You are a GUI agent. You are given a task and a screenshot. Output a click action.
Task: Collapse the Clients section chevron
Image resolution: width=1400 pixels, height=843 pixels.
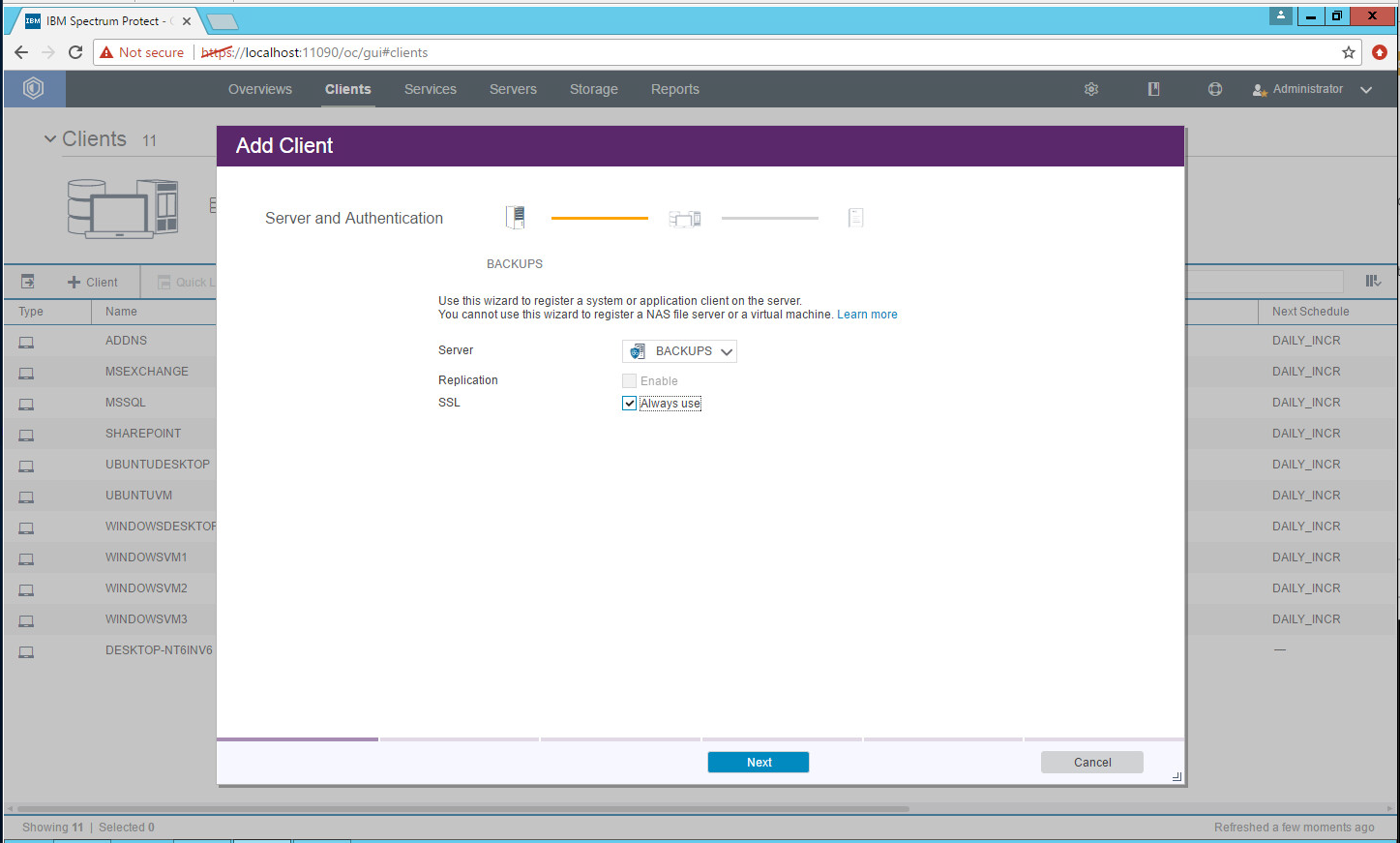point(50,139)
